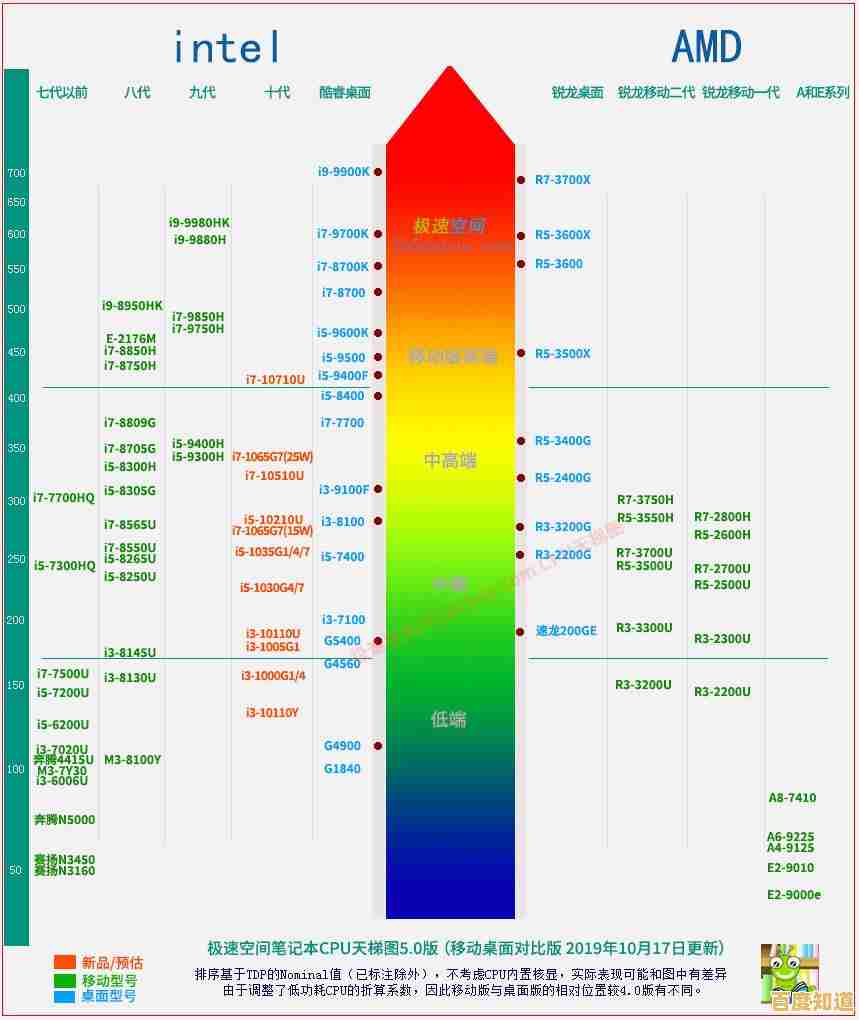Open the A和E系列 column header

[x=820, y=93]
